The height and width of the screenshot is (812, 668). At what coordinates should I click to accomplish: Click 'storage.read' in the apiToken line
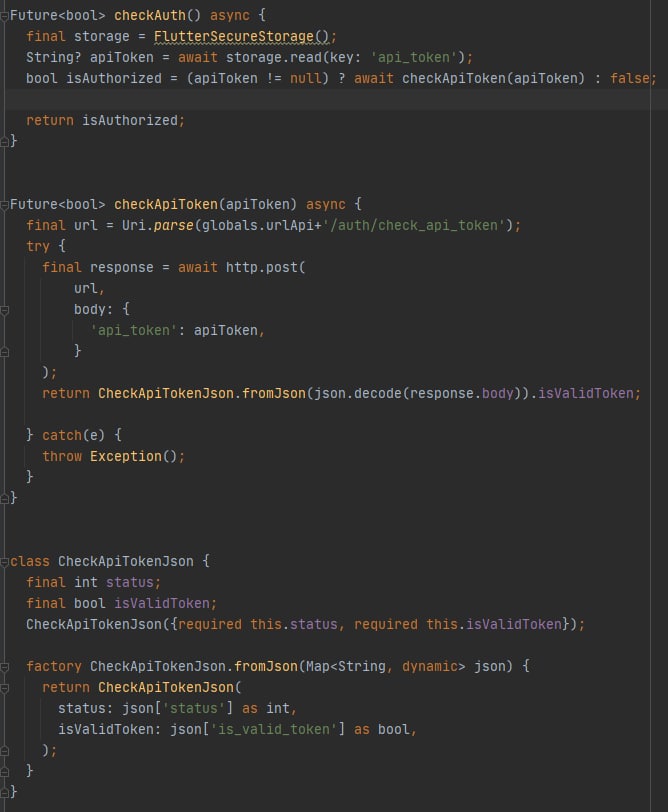pyautogui.click(x=274, y=57)
